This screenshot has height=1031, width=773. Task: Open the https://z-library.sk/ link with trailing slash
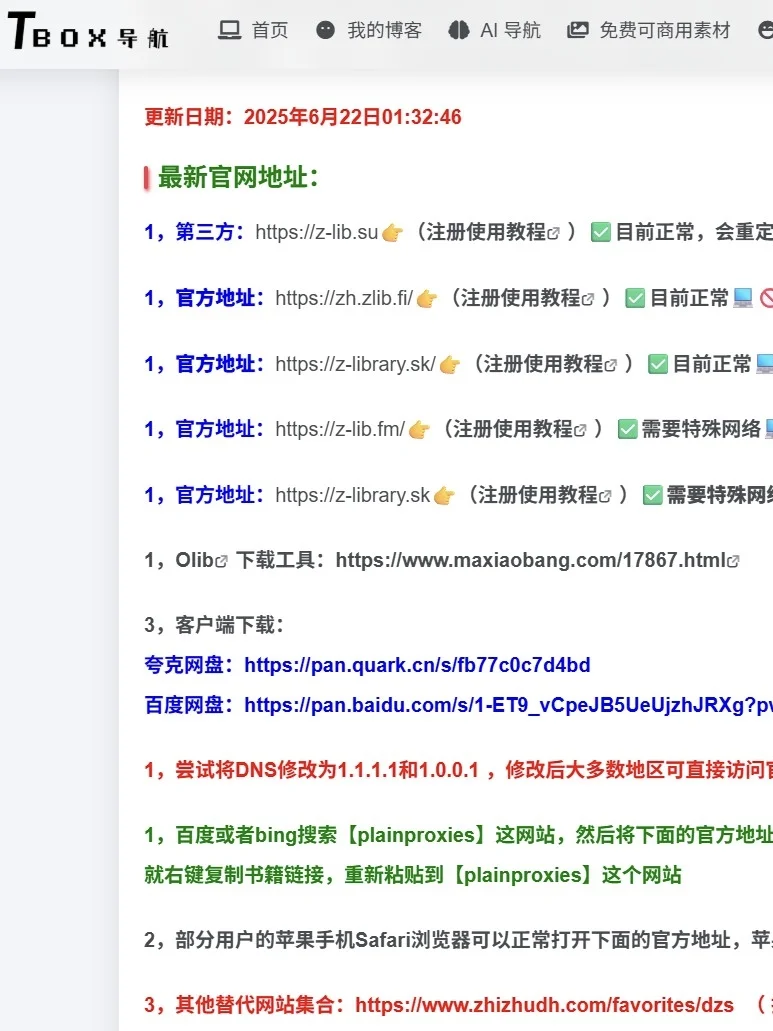click(x=355, y=364)
